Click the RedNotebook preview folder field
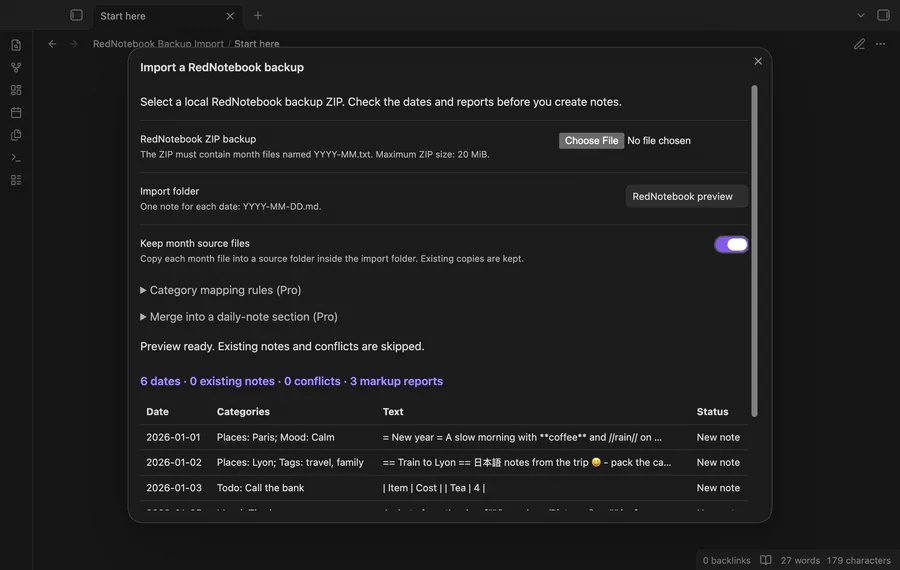 [x=686, y=196]
